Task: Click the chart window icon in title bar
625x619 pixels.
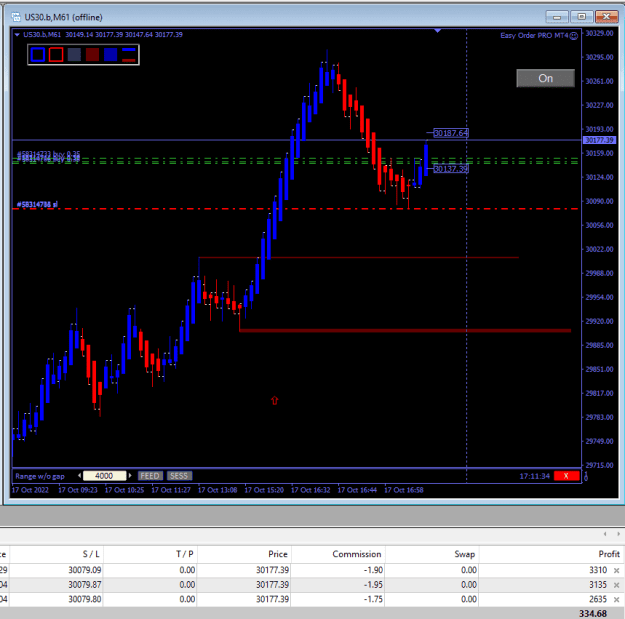Action: [x=16, y=17]
